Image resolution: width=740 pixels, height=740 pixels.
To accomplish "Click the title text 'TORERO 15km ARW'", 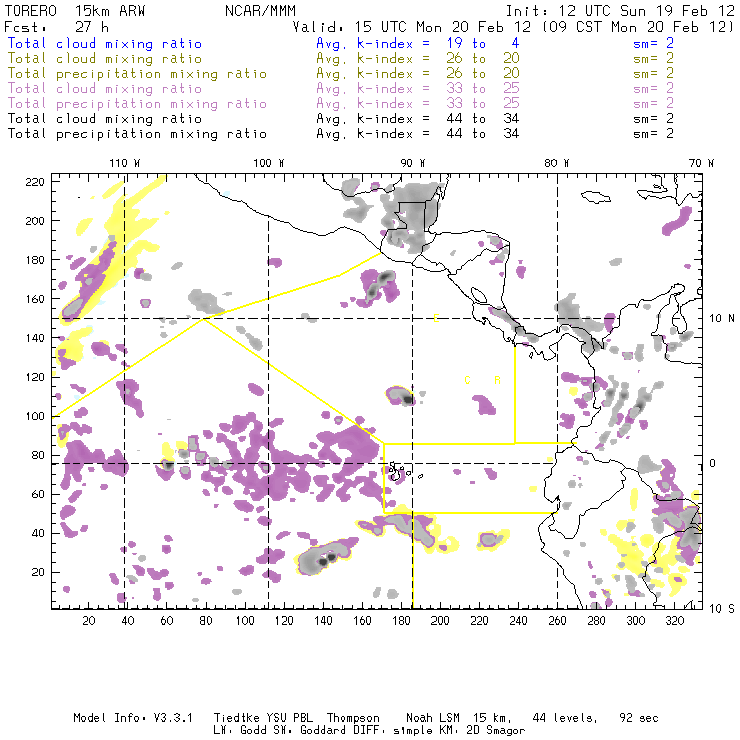I will [75, 11].
